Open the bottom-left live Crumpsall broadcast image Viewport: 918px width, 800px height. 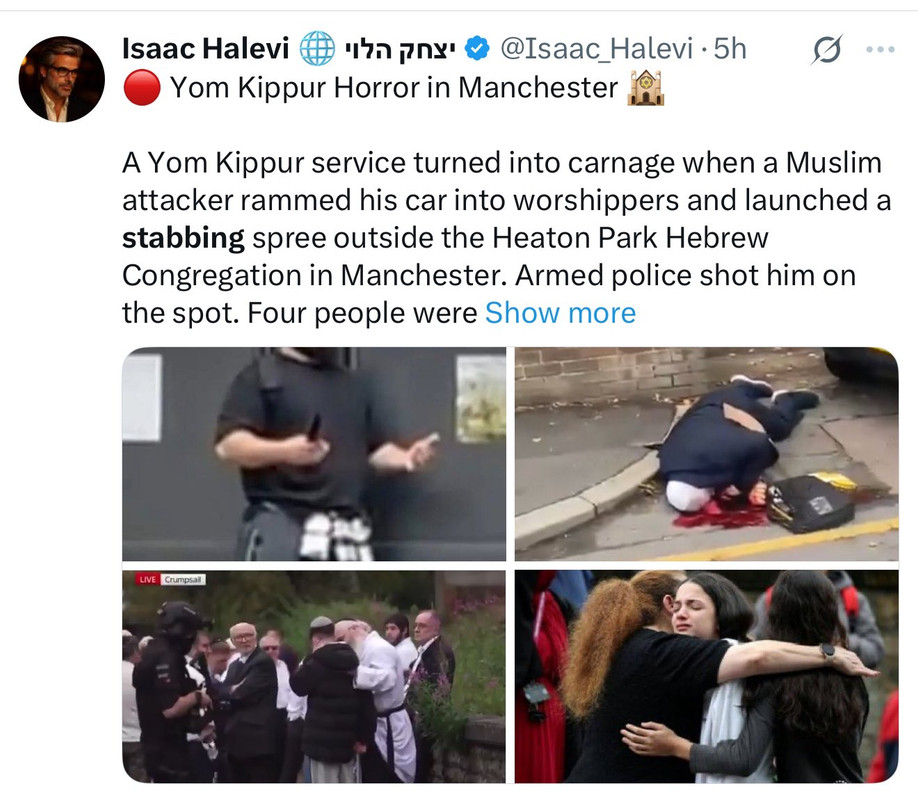click(x=314, y=676)
